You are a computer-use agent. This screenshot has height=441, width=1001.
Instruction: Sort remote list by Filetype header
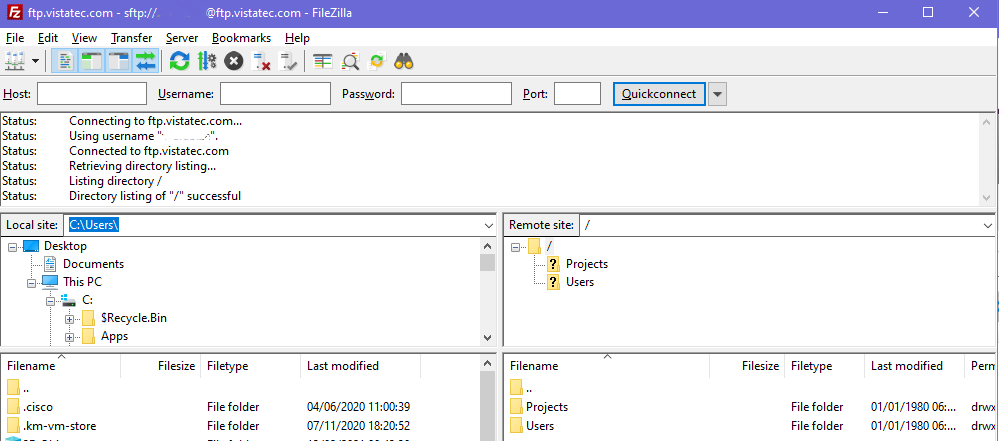[825, 366]
